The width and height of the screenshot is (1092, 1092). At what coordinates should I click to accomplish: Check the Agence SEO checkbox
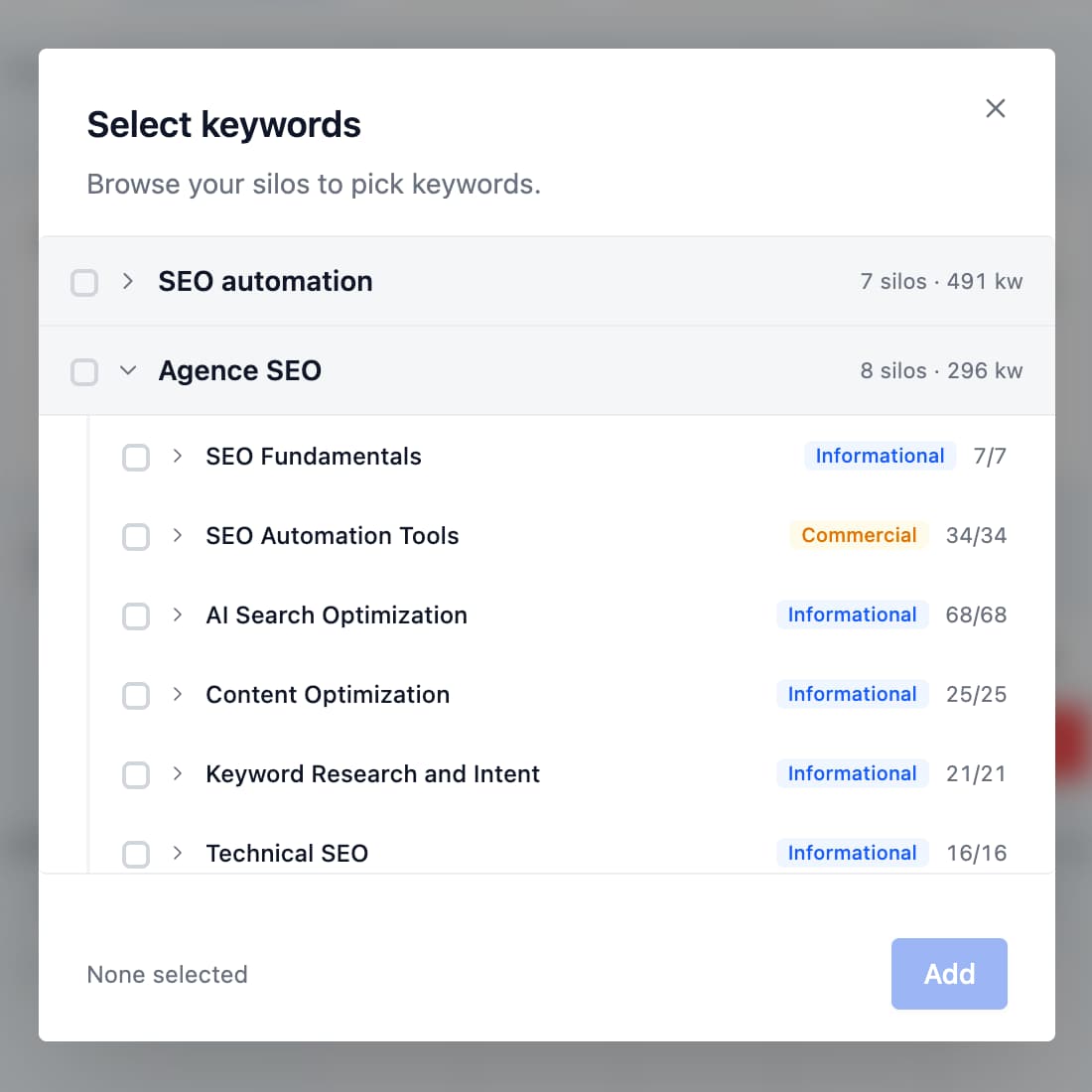tap(84, 372)
